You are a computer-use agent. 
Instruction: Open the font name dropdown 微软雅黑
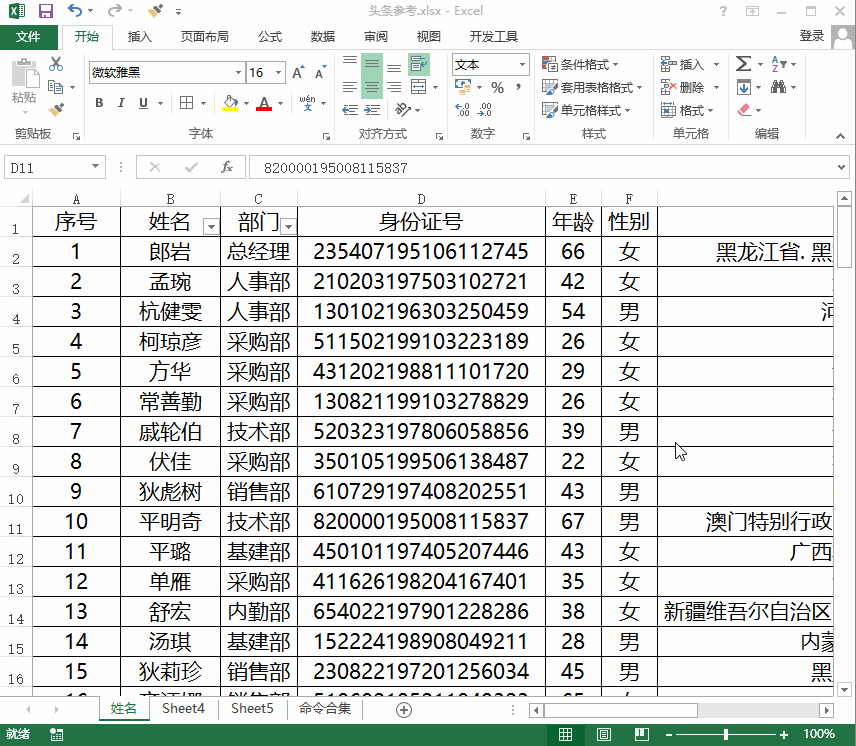238,73
